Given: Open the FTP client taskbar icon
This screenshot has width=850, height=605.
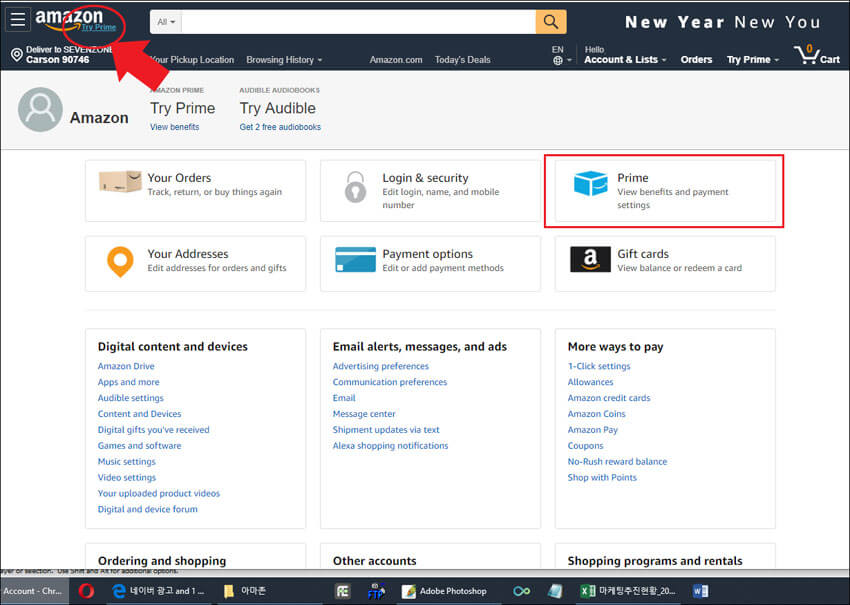Looking at the screenshot, I should coord(376,591).
